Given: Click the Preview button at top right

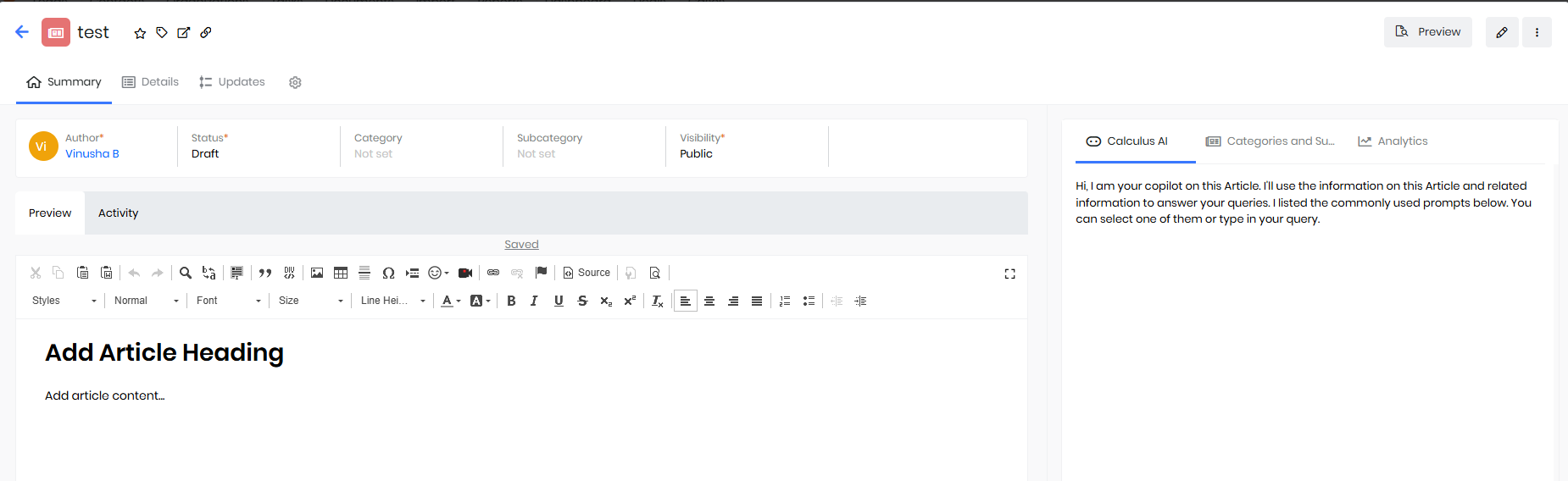Looking at the screenshot, I should [x=1427, y=32].
